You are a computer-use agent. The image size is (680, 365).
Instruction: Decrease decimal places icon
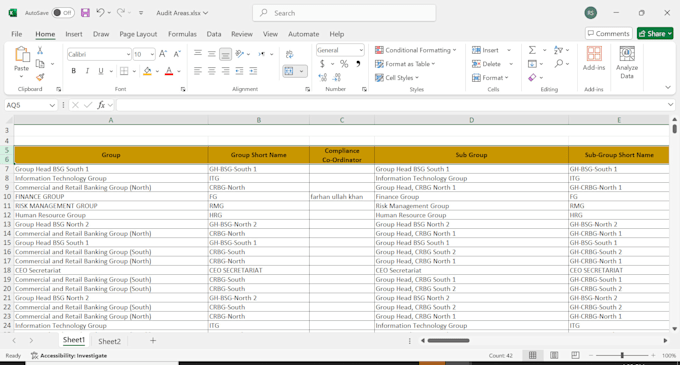coord(337,78)
